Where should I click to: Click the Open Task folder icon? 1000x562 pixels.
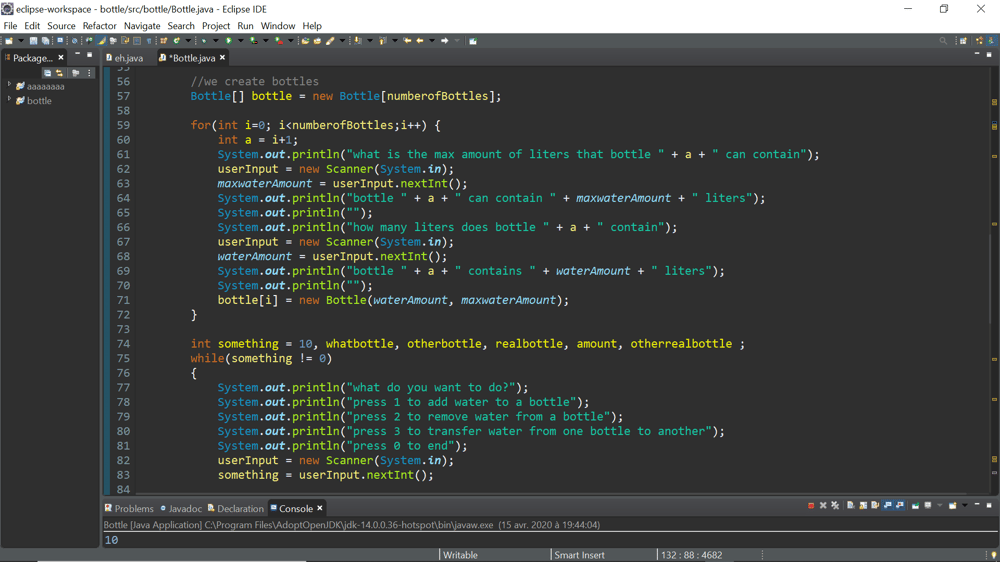point(317,41)
